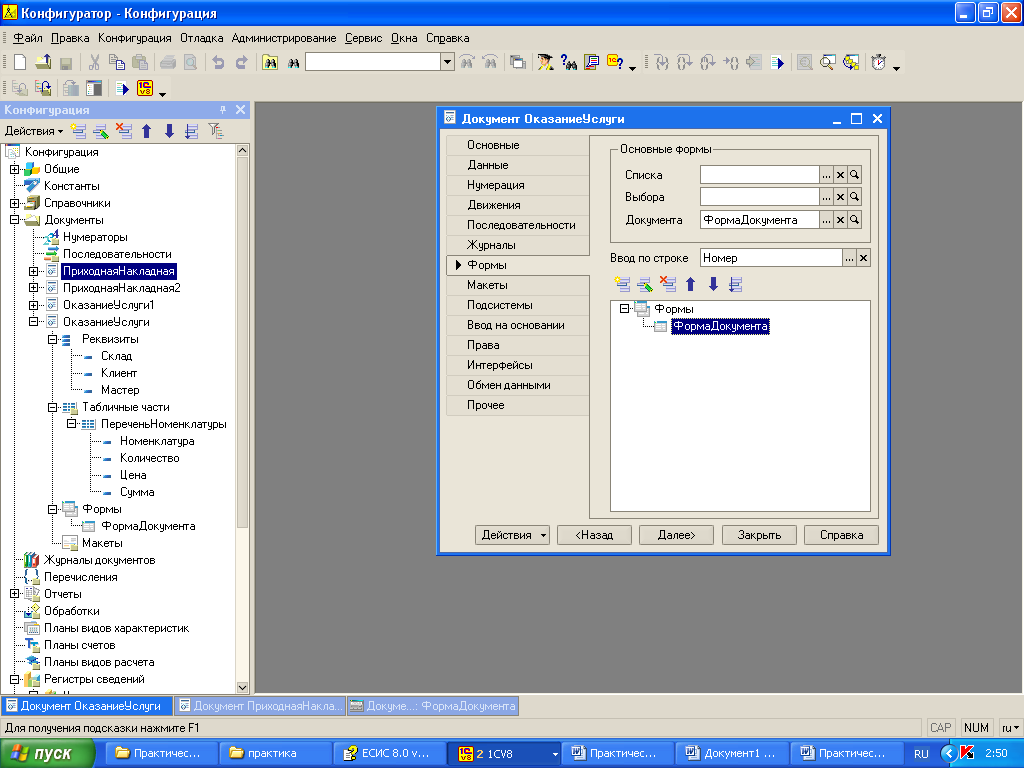Image resolution: width=1024 pixels, height=768 pixels.
Task: Click the Save diskette toolbar icon
Action: (65, 63)
